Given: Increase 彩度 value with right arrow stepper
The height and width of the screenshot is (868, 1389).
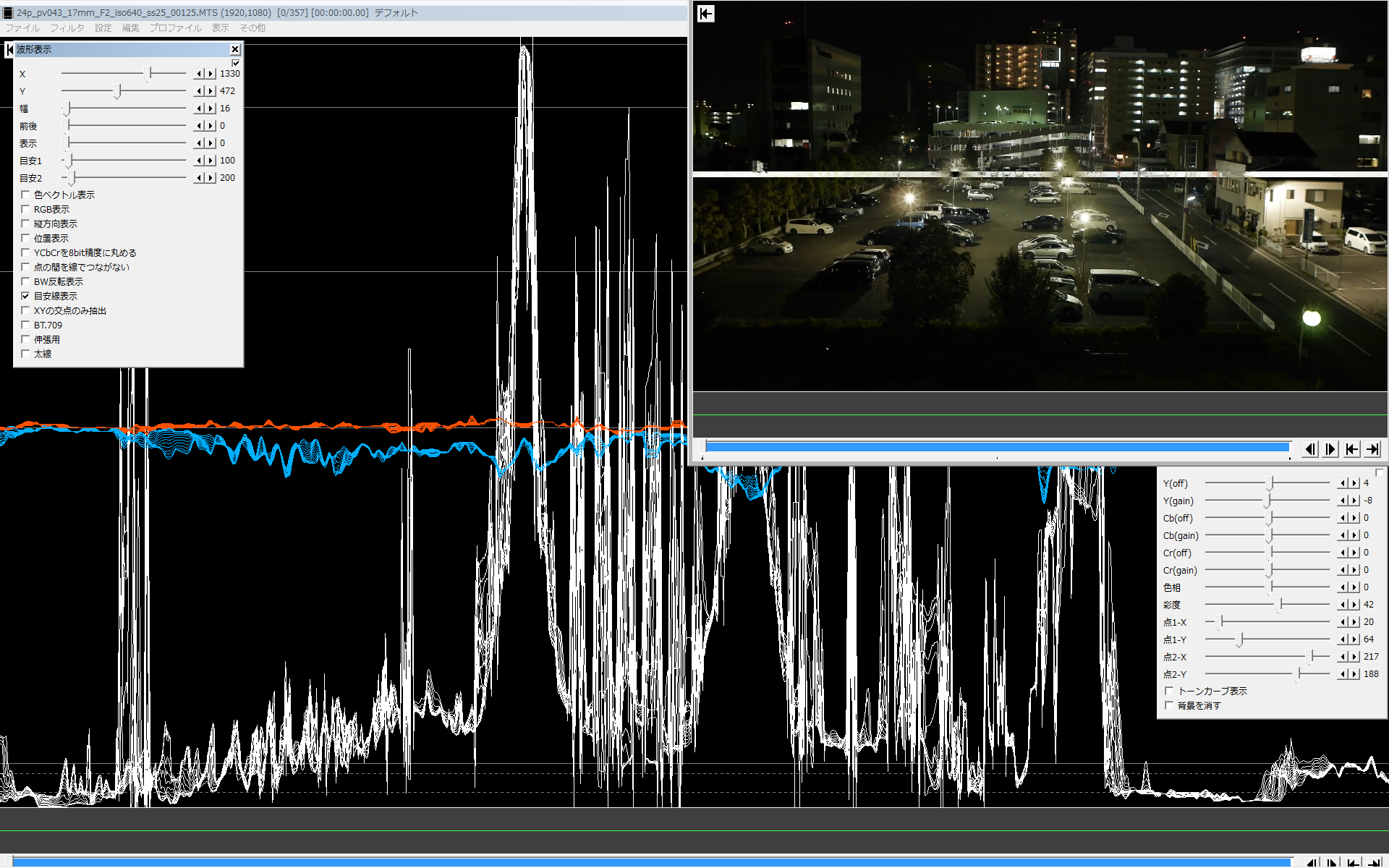Looking at the screenshot, I should pyautogui.click(x=1354, y=605).
